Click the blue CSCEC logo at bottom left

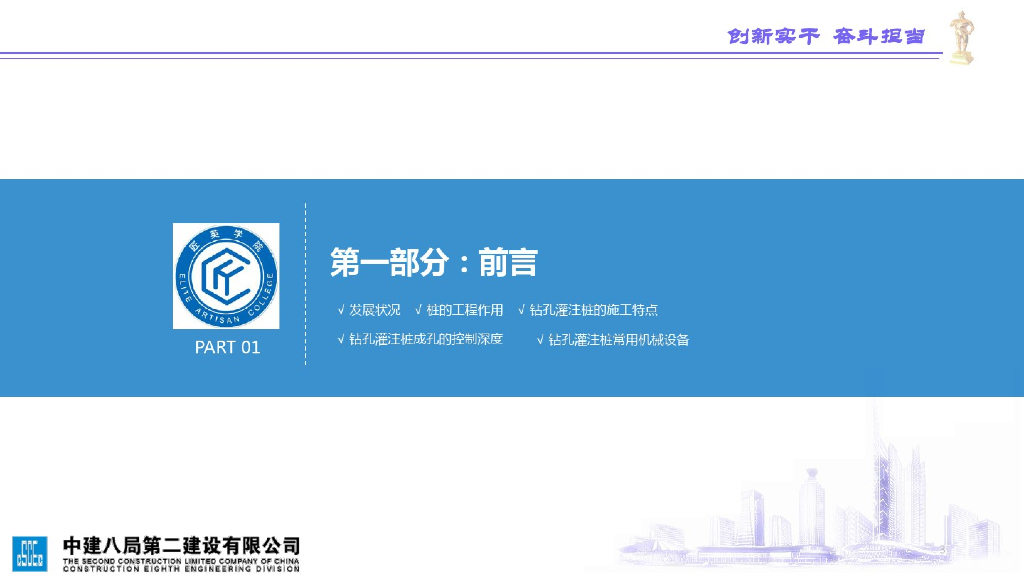coord(29,553)
